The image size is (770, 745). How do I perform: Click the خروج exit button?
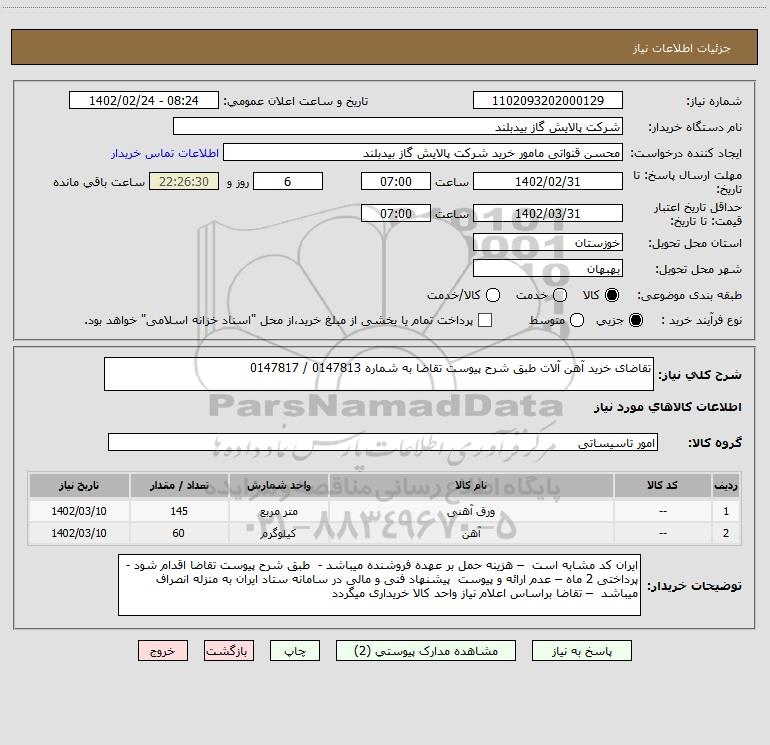tap(163, 651)
